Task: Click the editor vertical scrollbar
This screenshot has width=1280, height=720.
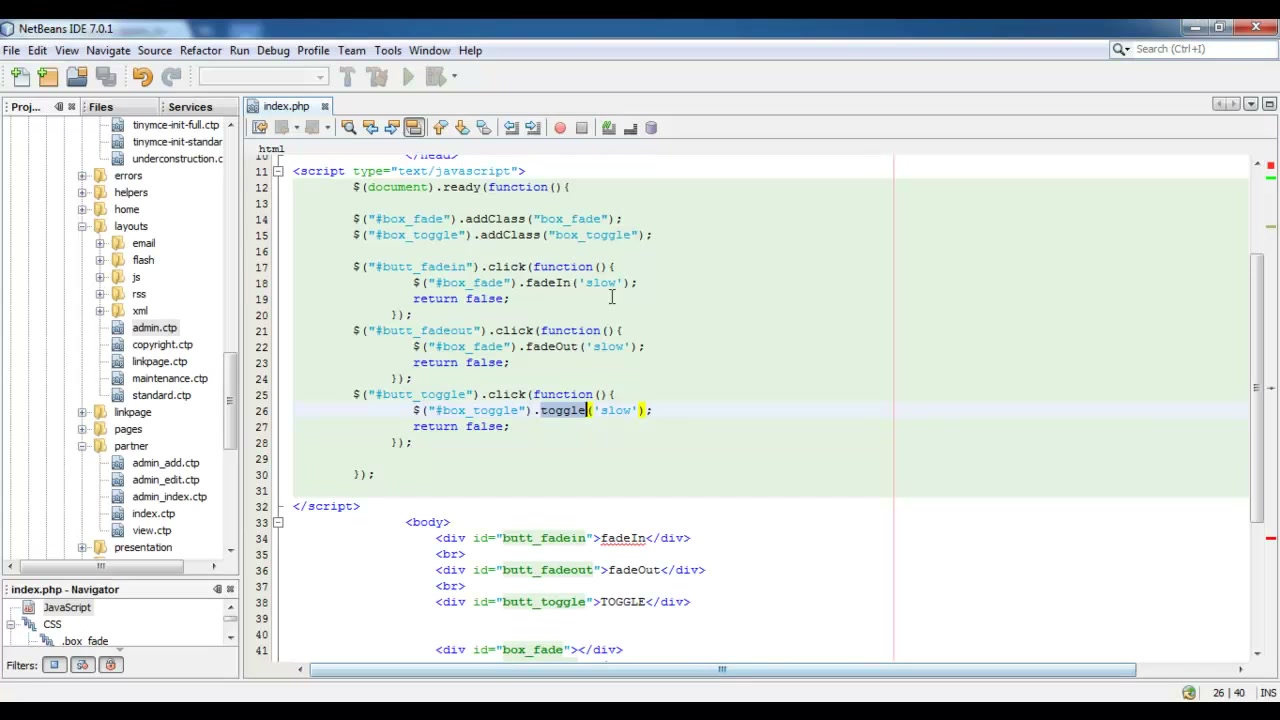Action: [x=1258, y=388]
